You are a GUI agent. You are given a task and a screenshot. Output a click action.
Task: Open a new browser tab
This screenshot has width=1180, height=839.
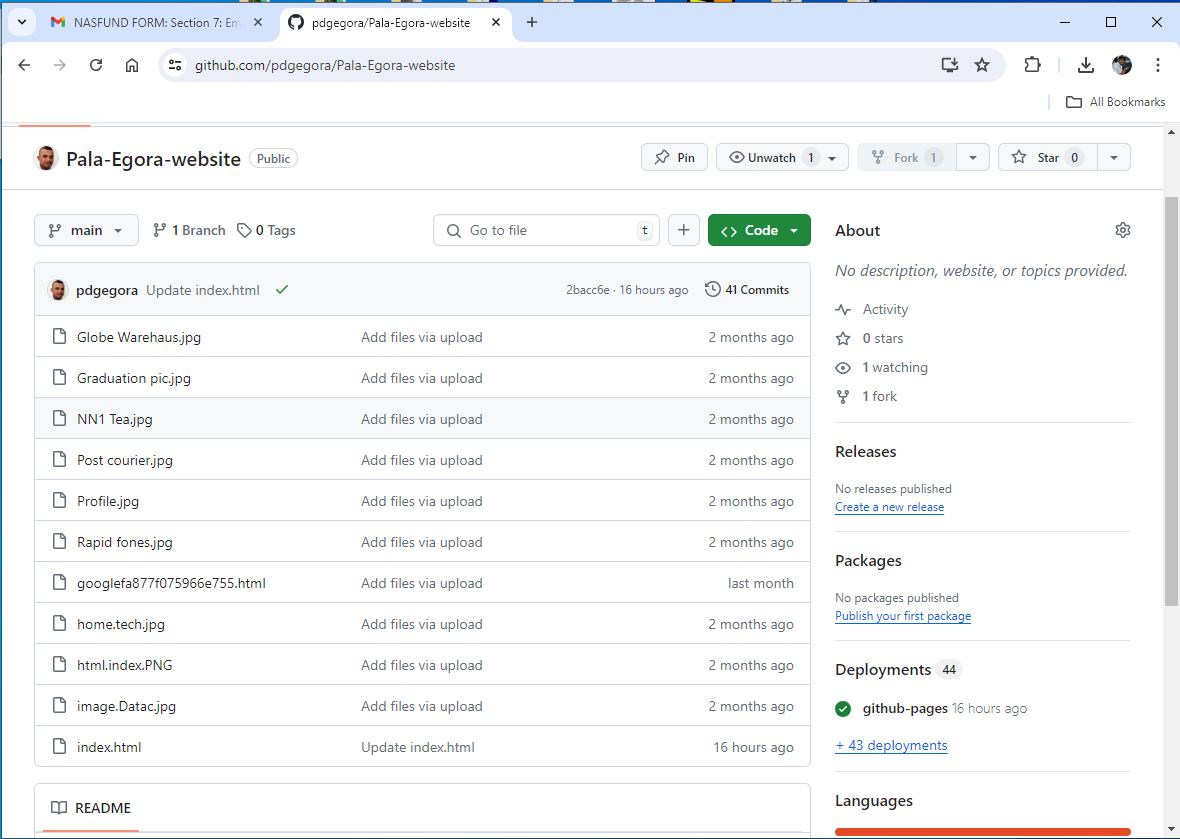531,23
